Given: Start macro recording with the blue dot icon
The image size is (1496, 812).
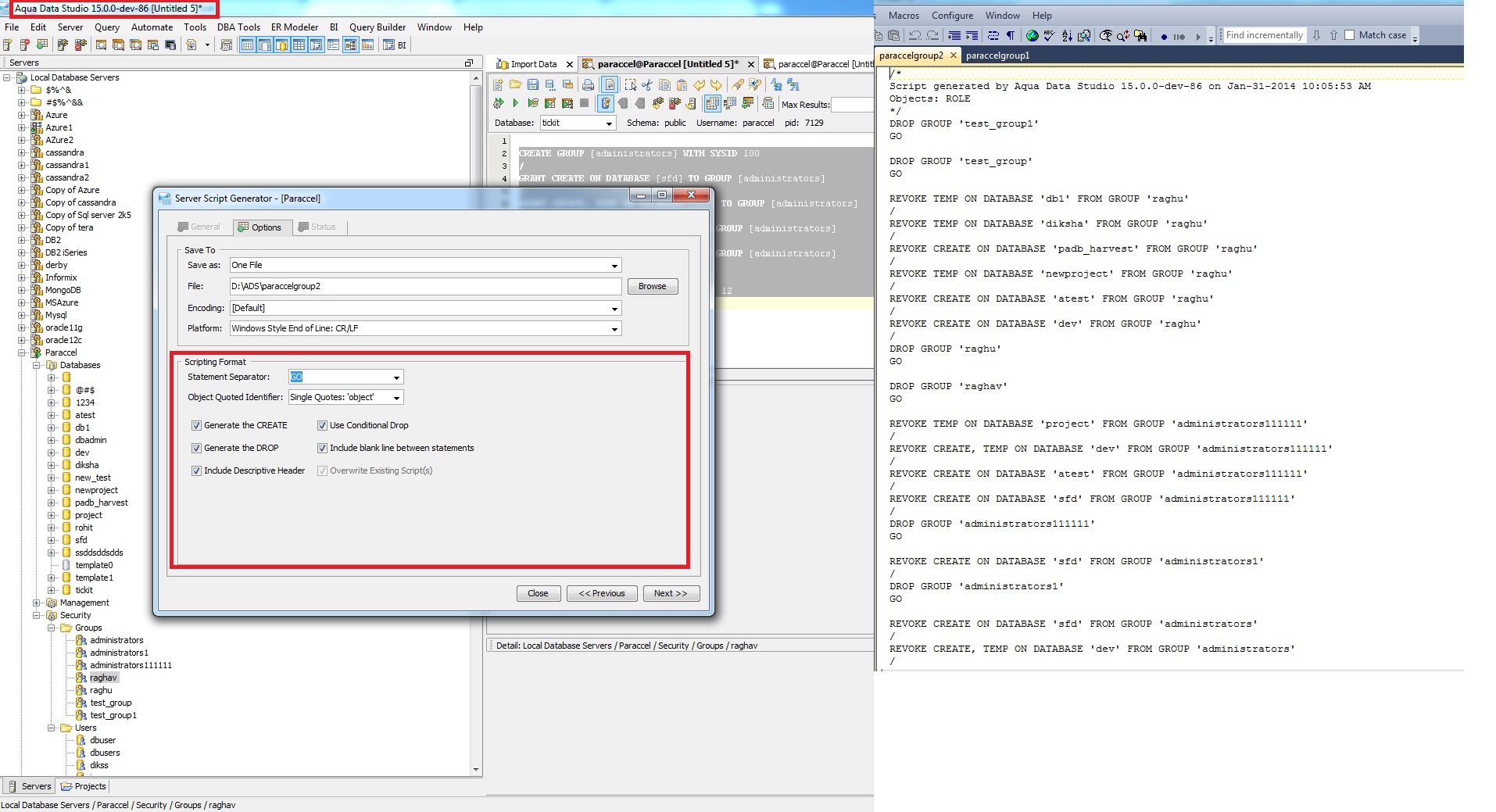Looking at the screenshot, I should click(x=1164, y=36).
